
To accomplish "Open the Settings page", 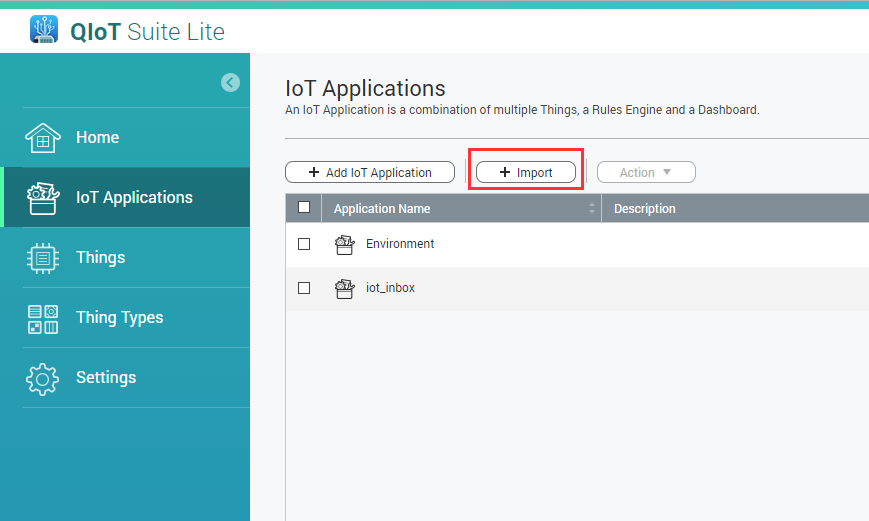I will tap(125, 377).
